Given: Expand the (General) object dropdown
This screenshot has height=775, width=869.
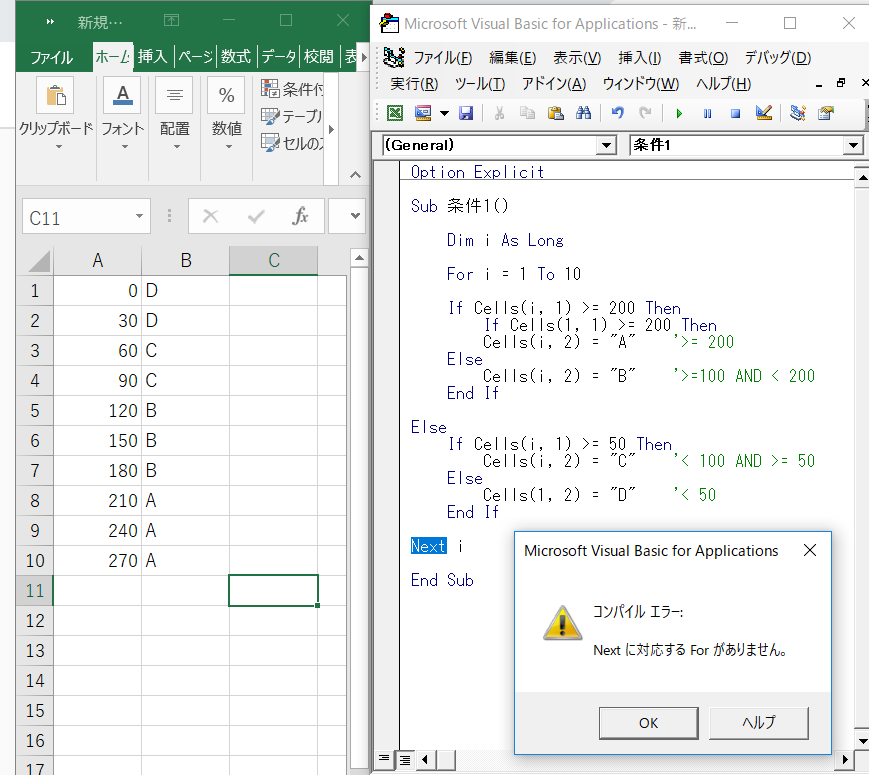Looking at the screenshot, I should [606, 145].
